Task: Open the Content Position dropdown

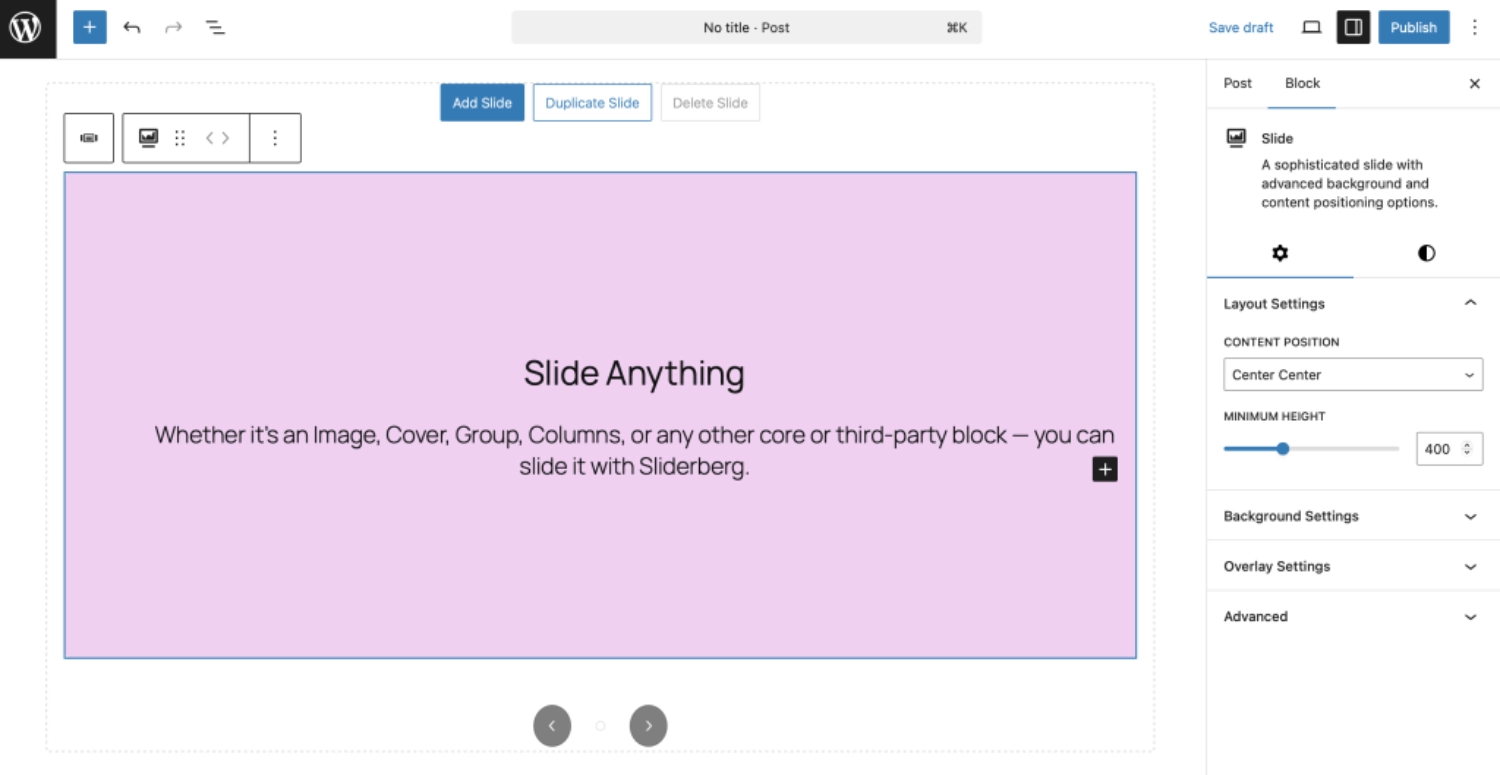Action: [x=1352, y=374]
